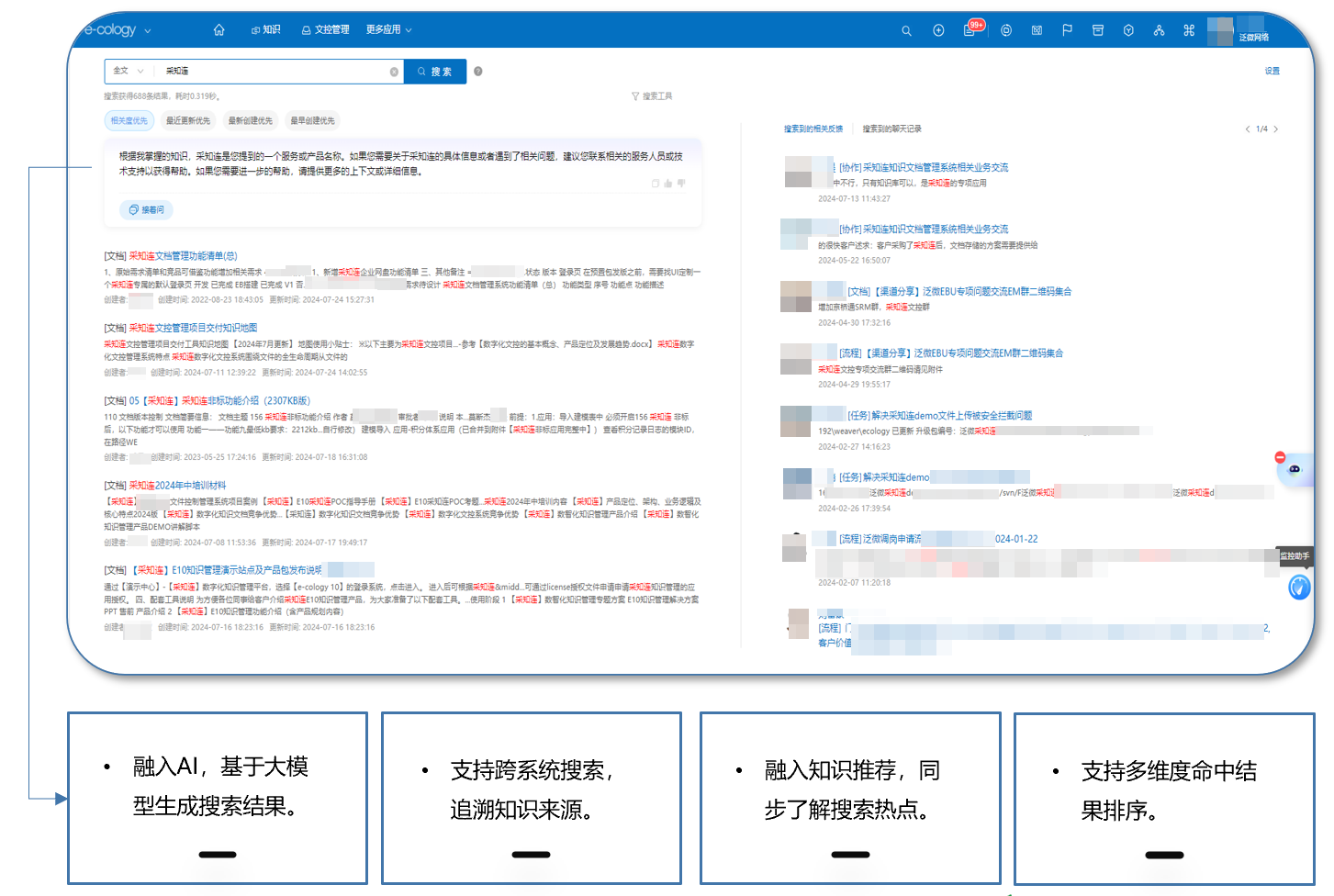Open task 解决采知连demo dated 2024-02-26
This screenshot has width=1334, height=896.
(x=884, y=477)
